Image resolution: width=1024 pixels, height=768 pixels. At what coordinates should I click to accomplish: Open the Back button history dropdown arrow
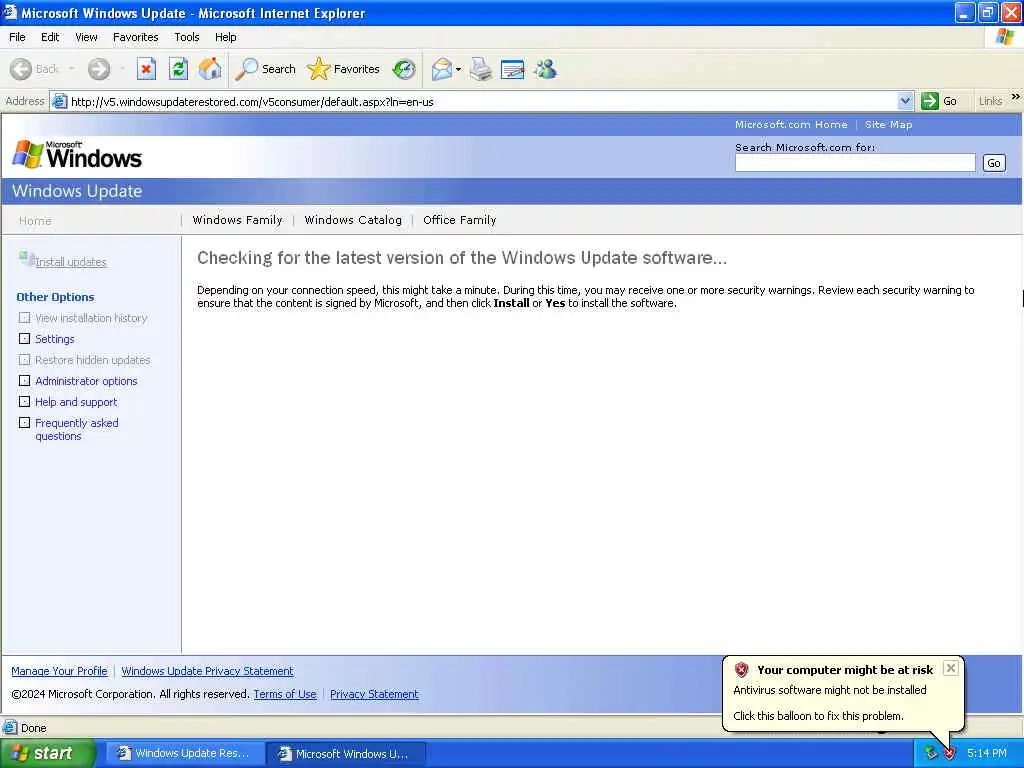pyautogui.click(x=71, y=69)
